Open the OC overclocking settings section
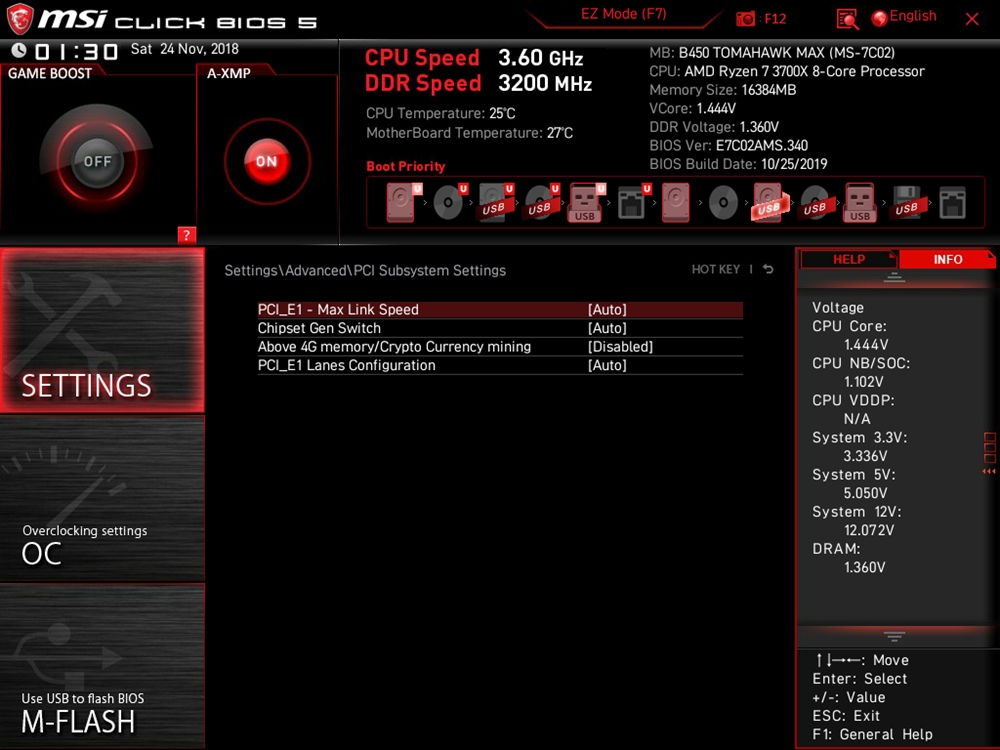 click(102, 499)
